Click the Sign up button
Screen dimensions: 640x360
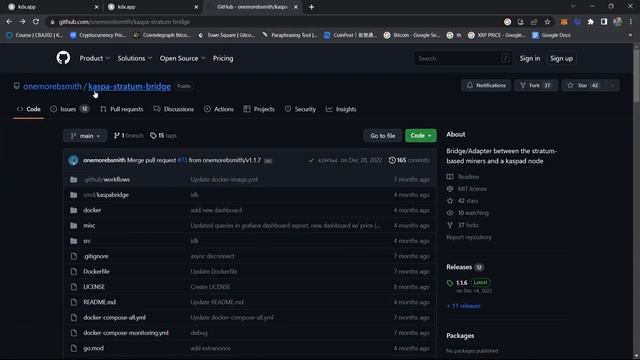pos(561,58)
